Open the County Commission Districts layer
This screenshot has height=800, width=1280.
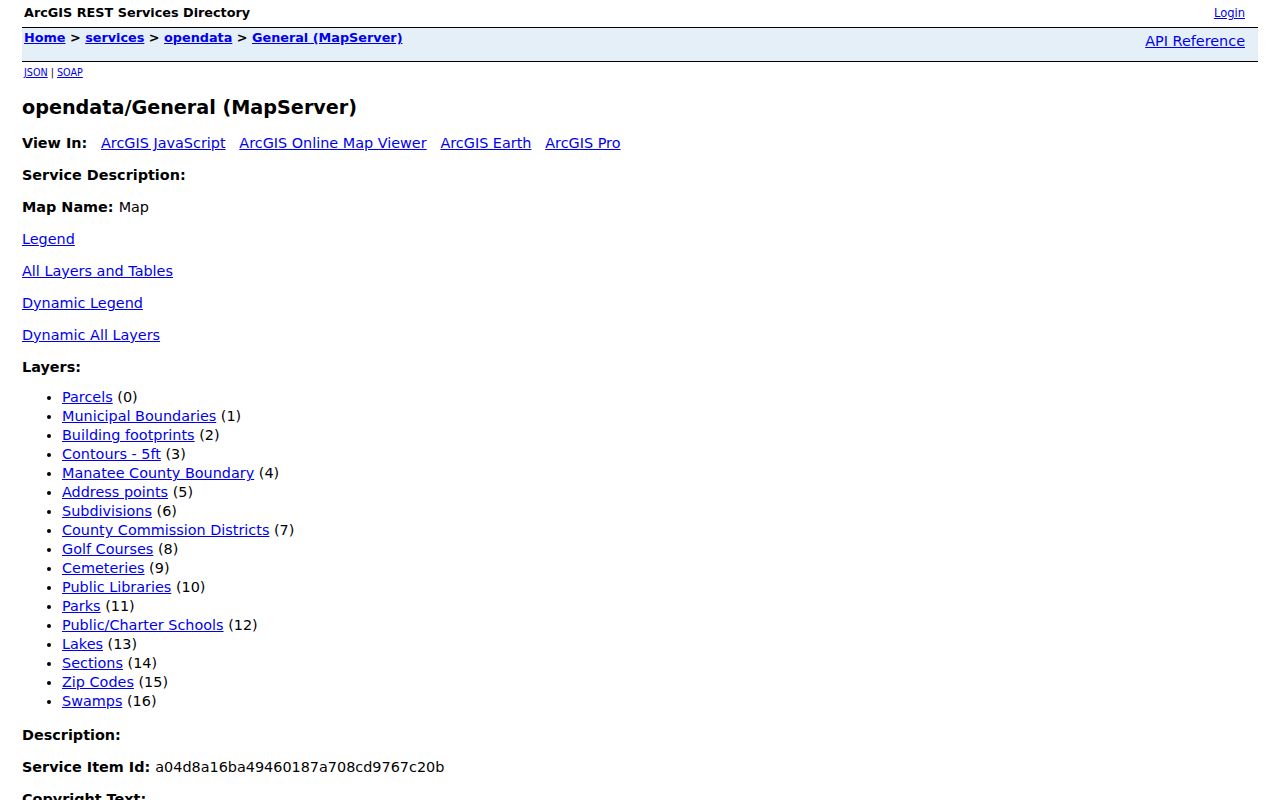click(x=165, y=530)
